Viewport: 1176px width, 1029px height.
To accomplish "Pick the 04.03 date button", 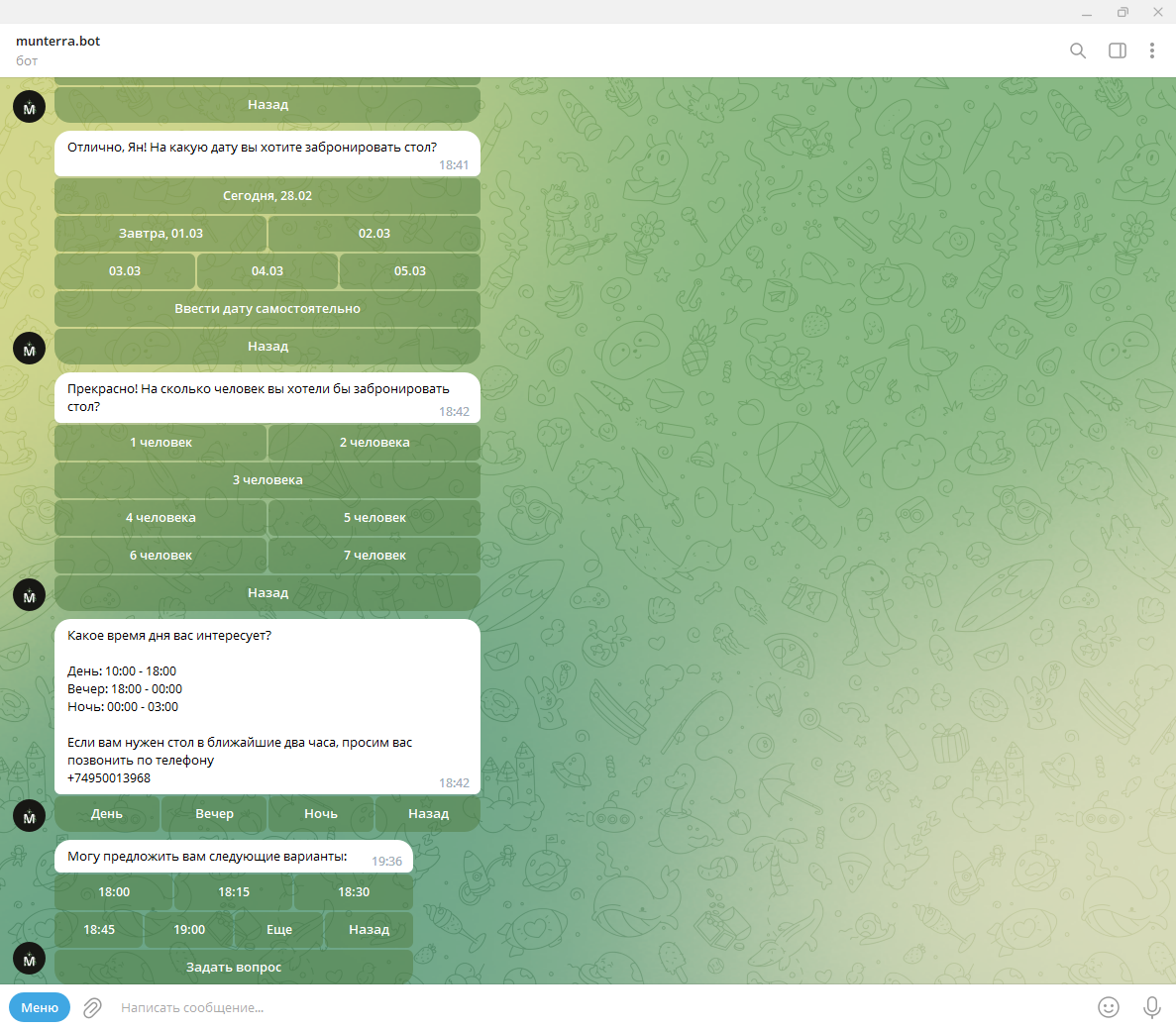I will coord(267,270).
